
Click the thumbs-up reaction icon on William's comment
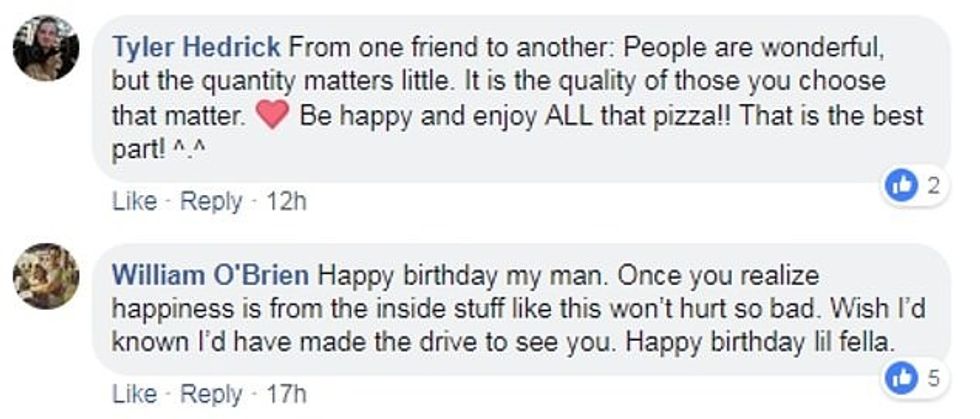coord(902,377)
